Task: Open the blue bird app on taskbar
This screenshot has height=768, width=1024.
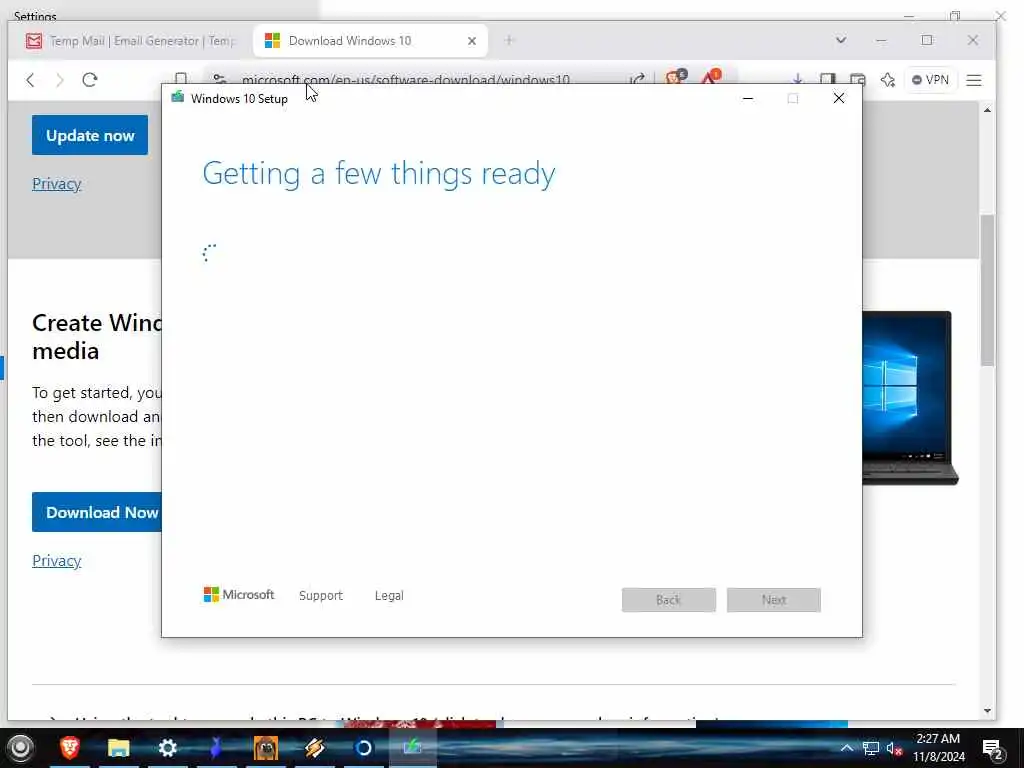Action: (x=216, y=748)
